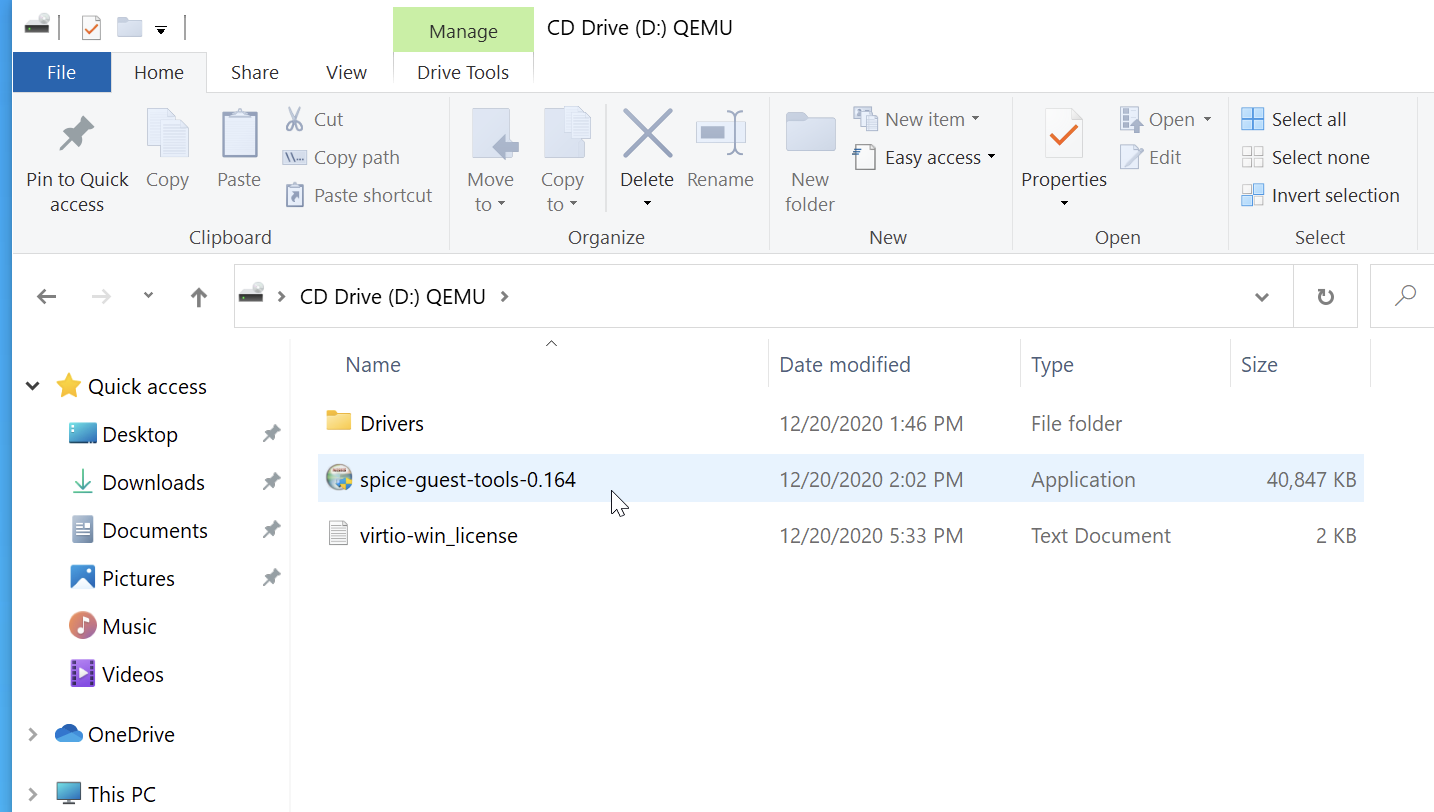Expand the OneDrive tree node

(x=33, y=734)
